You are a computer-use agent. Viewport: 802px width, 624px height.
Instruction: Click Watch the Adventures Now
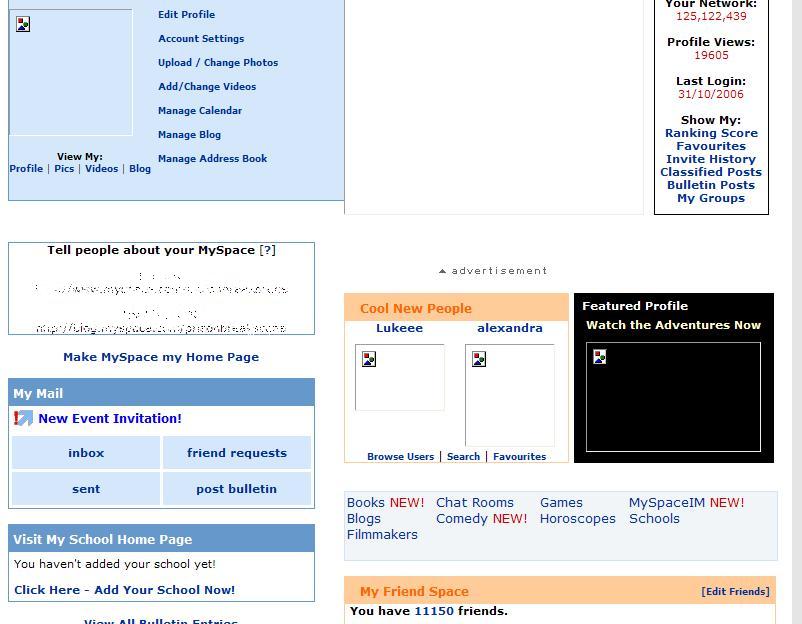coord(674,325)
